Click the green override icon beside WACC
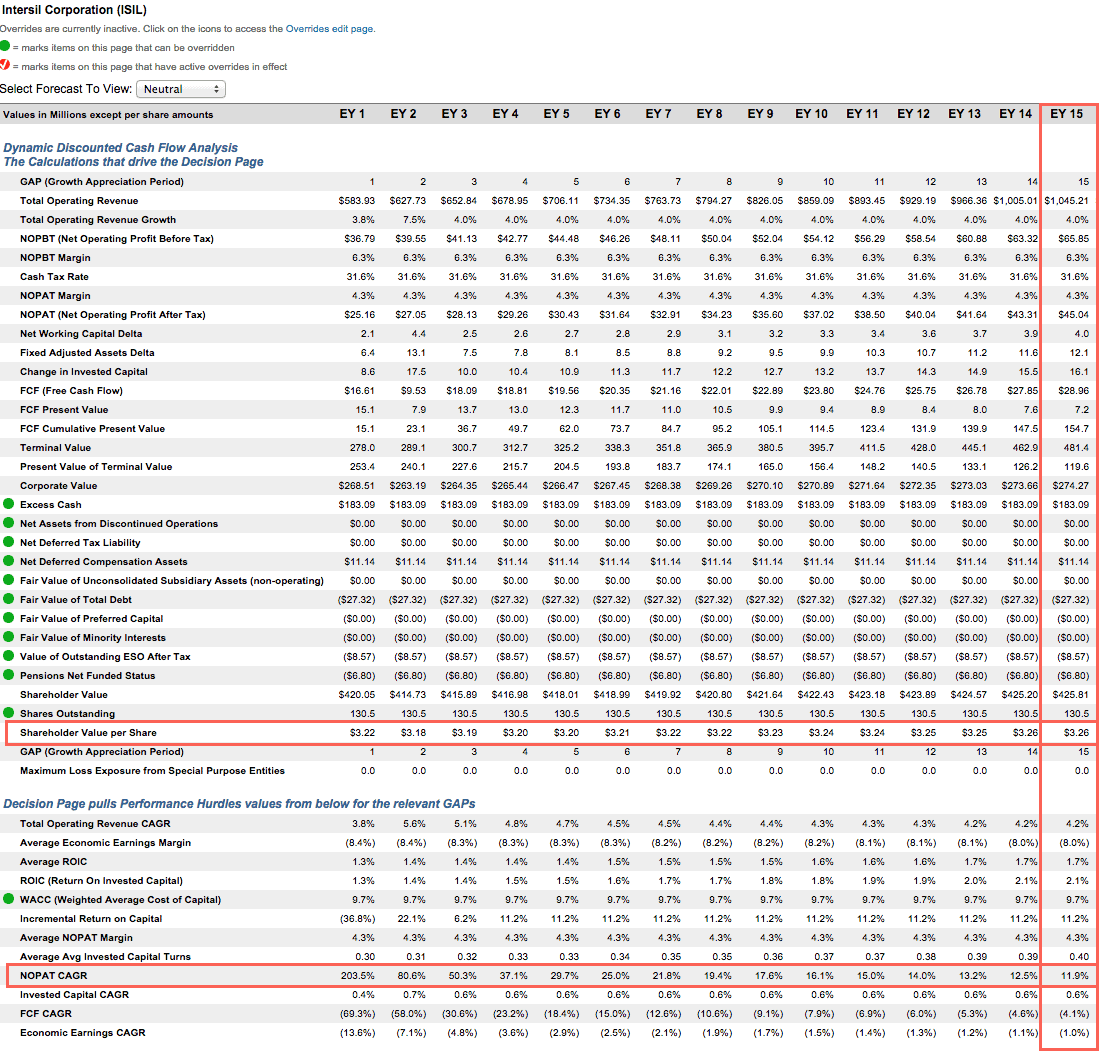Viewport: 1099px width, 1054px height. pos(8,899)
